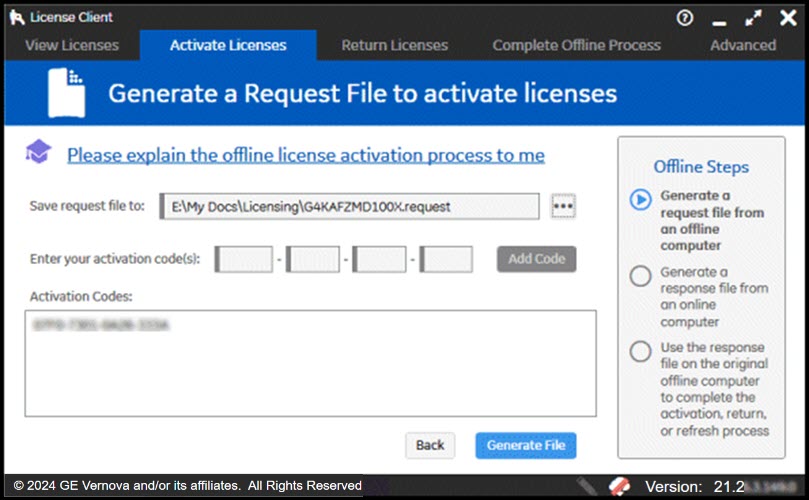Click the graduation cap tutorial icon

pos(38,151)
